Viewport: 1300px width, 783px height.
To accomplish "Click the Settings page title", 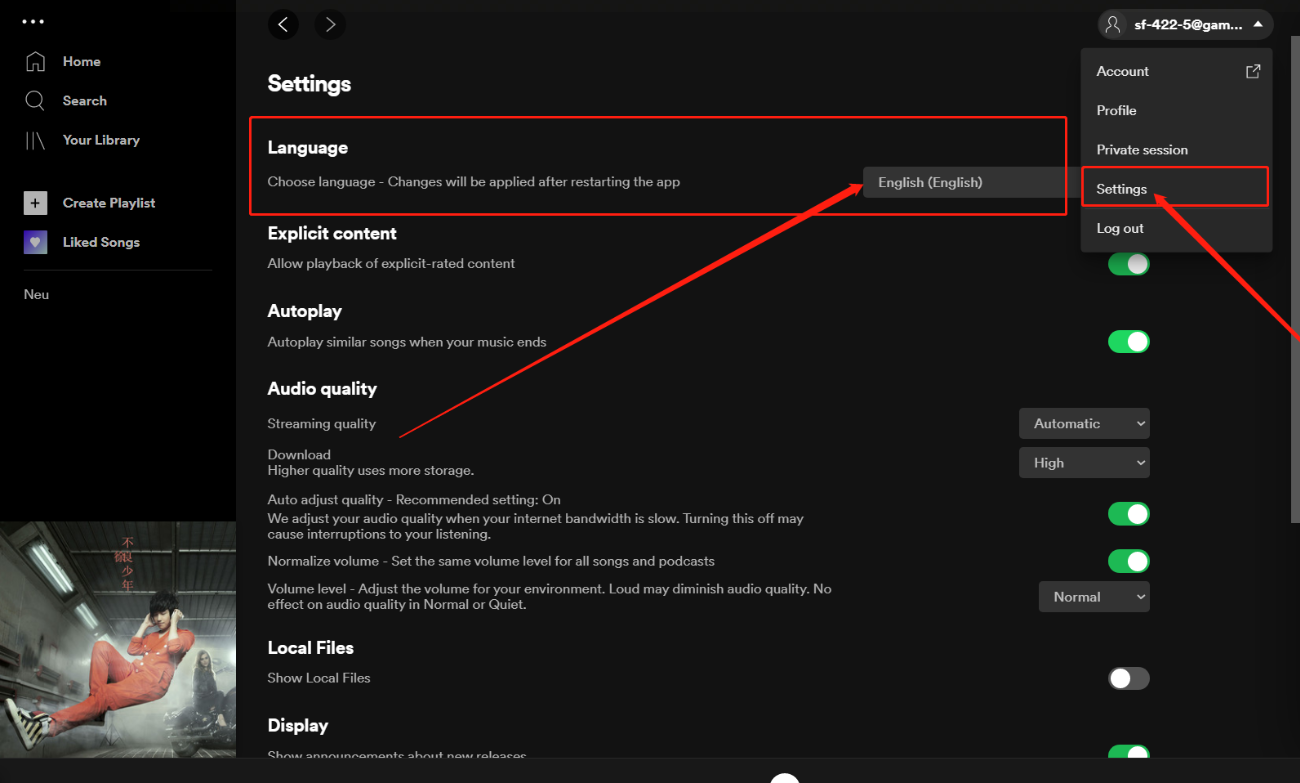I will (x=309, y=84).
